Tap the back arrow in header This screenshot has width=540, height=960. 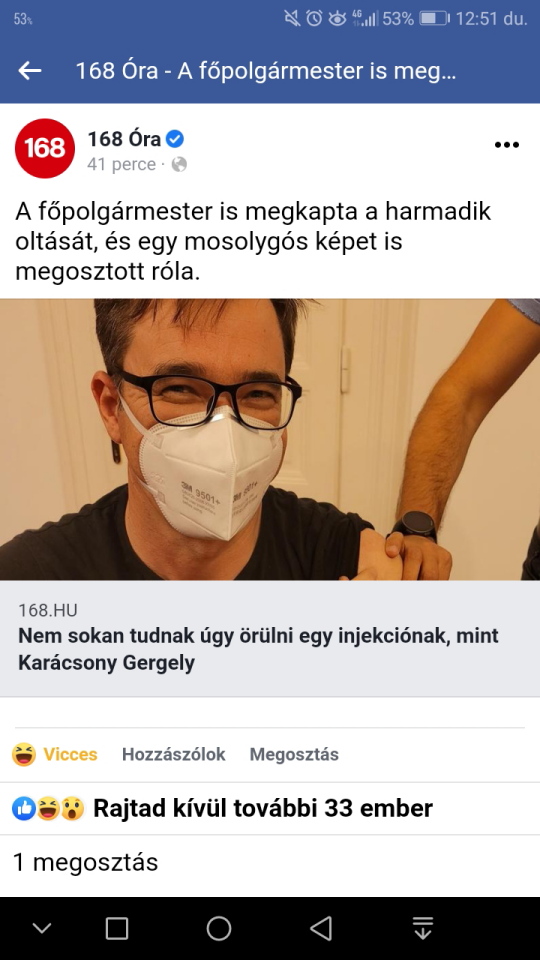[x=29, y=71]
